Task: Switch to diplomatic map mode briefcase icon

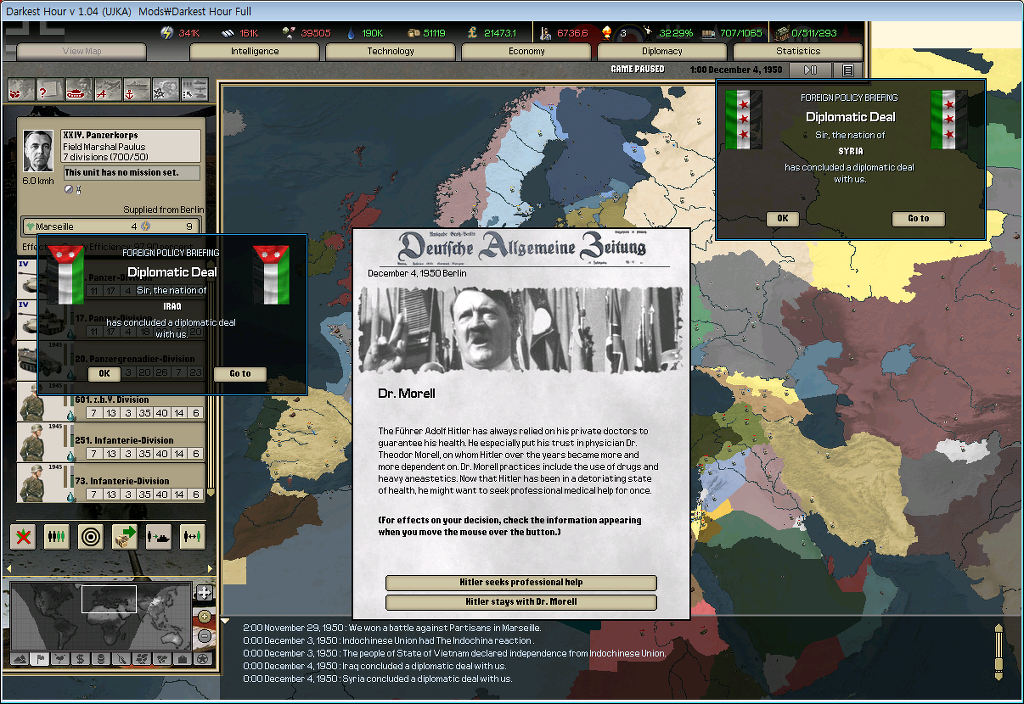Action: [182, 659]
